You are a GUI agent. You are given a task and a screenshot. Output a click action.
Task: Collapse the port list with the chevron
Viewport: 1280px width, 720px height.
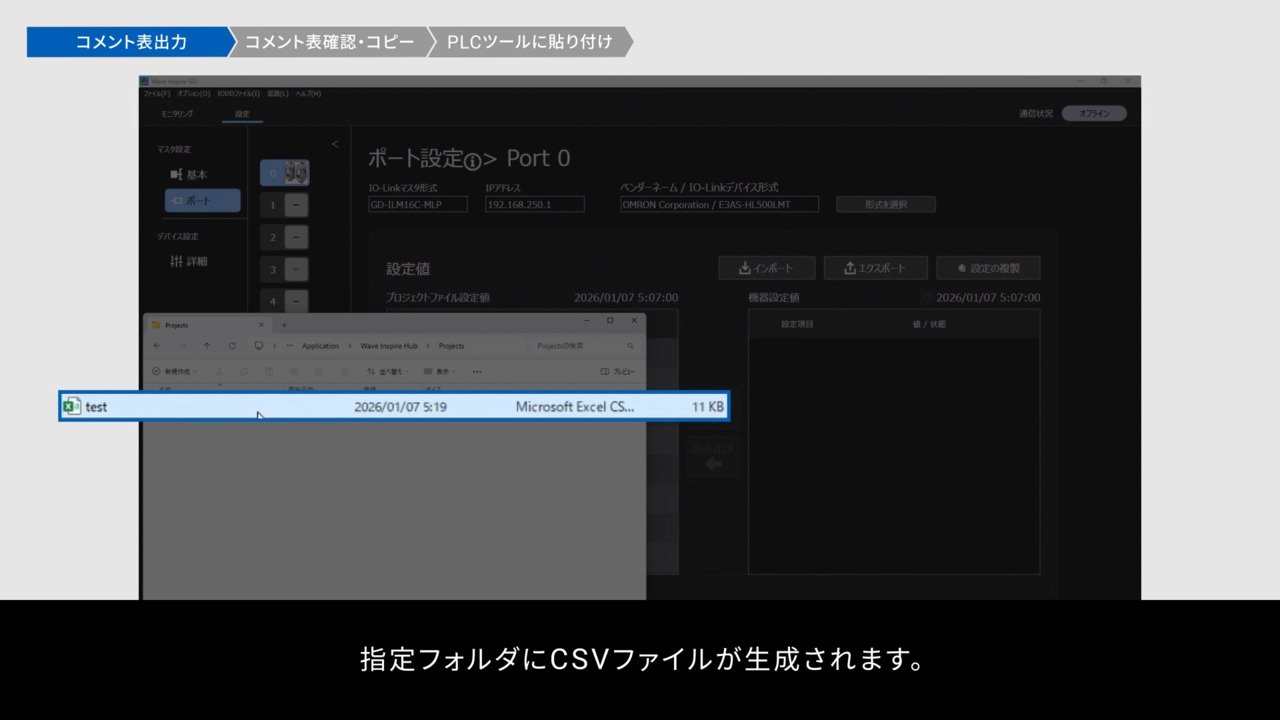pyautogui.click(x=335, y=144)
